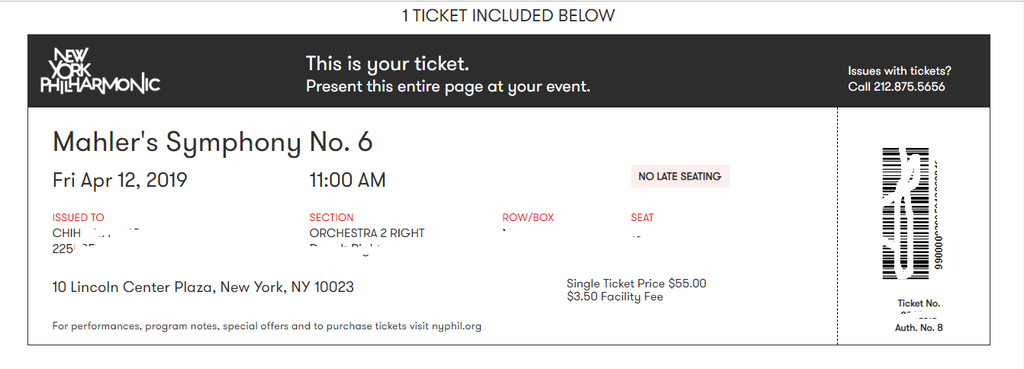Click the ISSUED TO label
The width and height of the screenshot is (1024, 369).
(78, 217)
